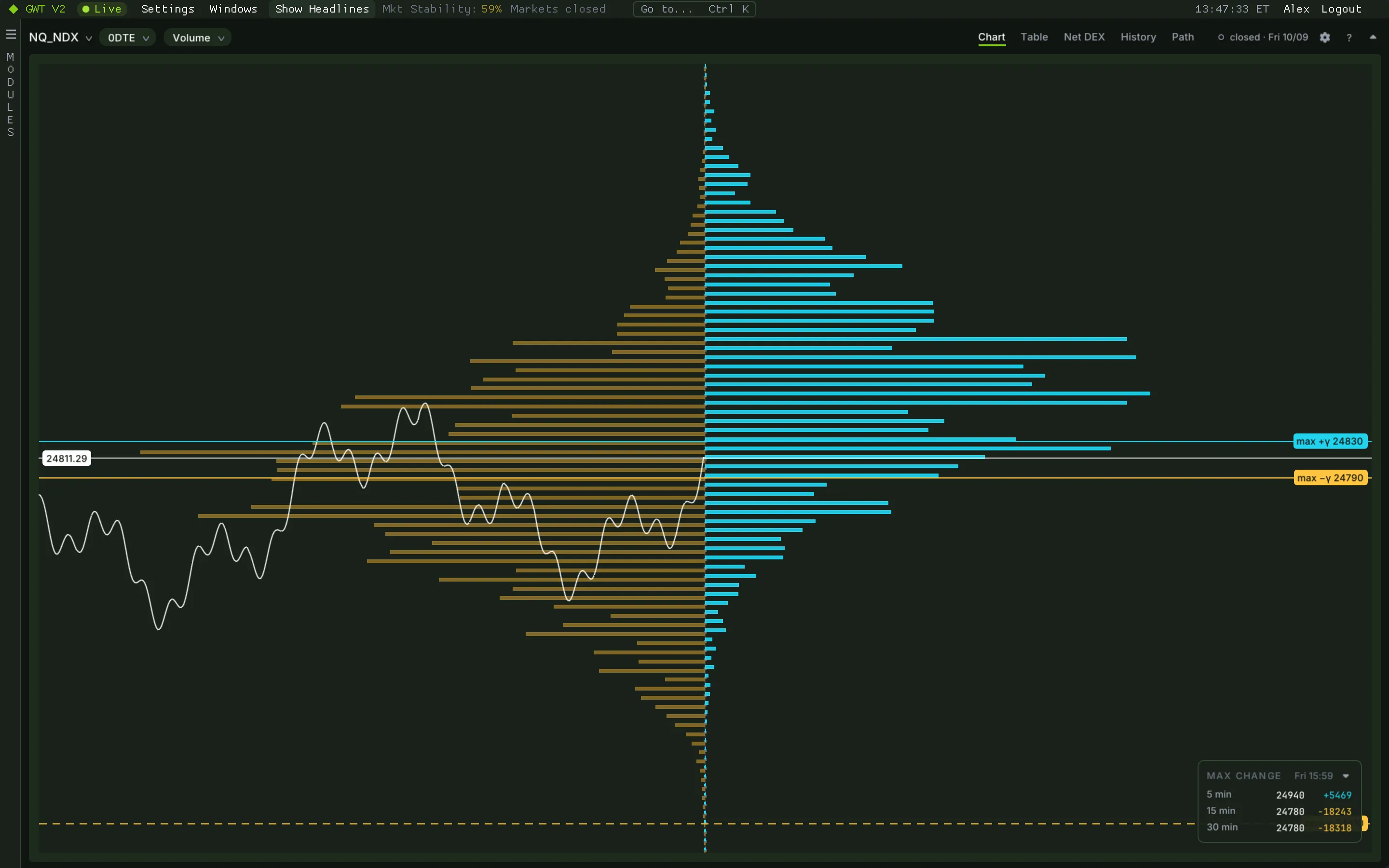Click the 24811.29 current price label
Image resolution: width=1389 pixels, height=868 pixels.
tap(67, 459)
